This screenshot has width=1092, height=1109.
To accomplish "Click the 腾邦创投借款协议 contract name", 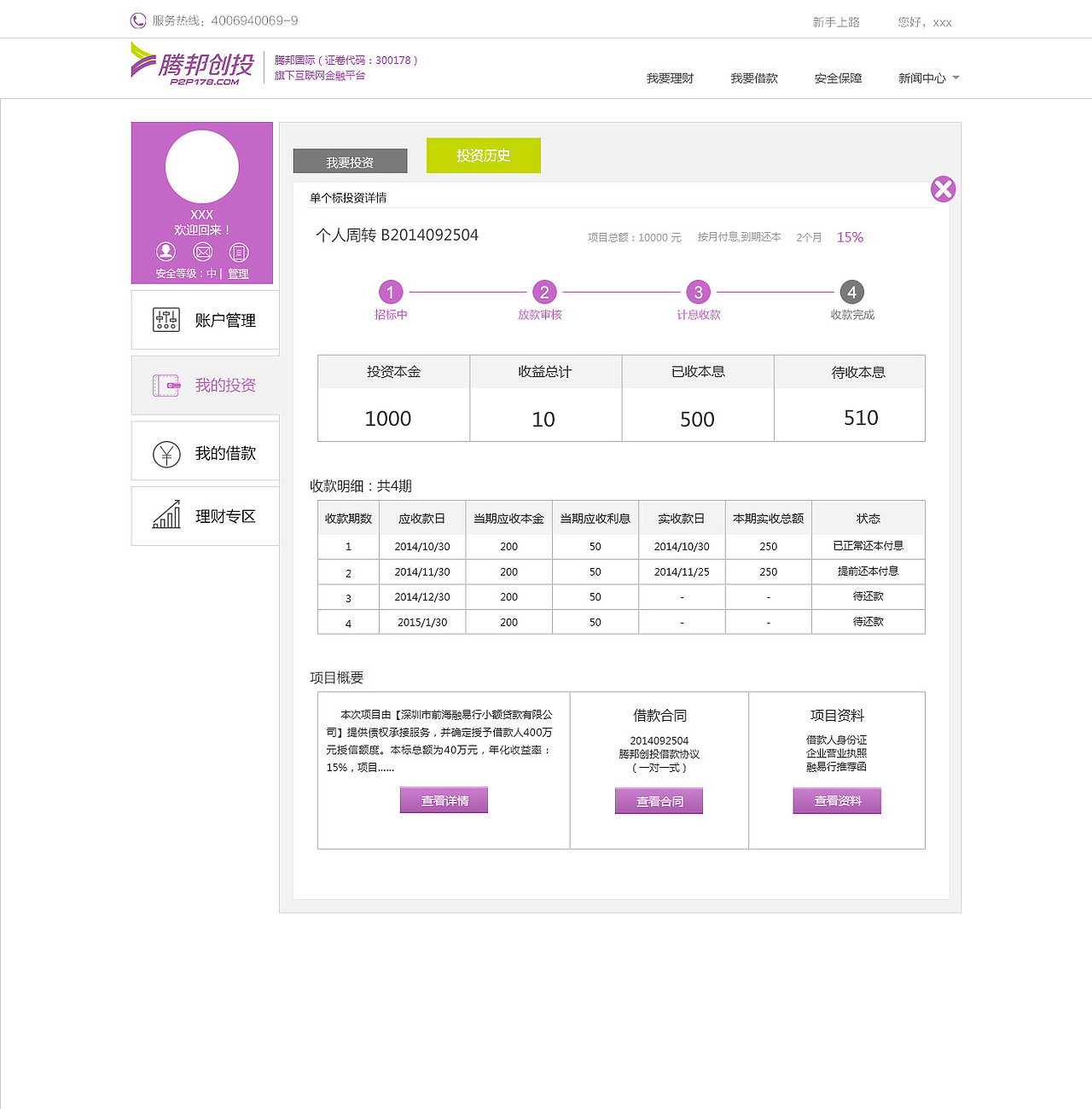I will 659,754.
